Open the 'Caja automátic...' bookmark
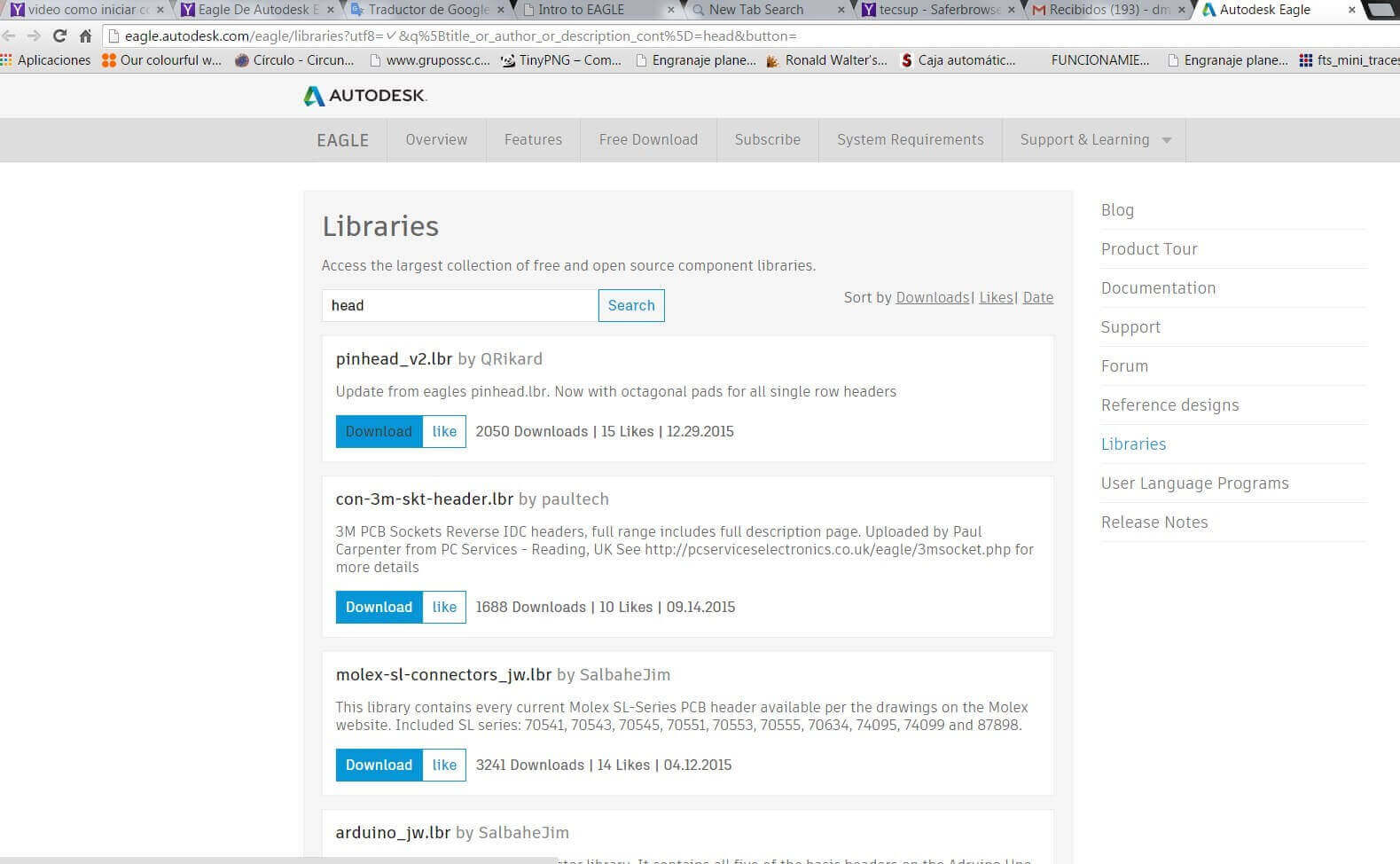Screen dimensions: 1400x864 (x=958, y=60)
